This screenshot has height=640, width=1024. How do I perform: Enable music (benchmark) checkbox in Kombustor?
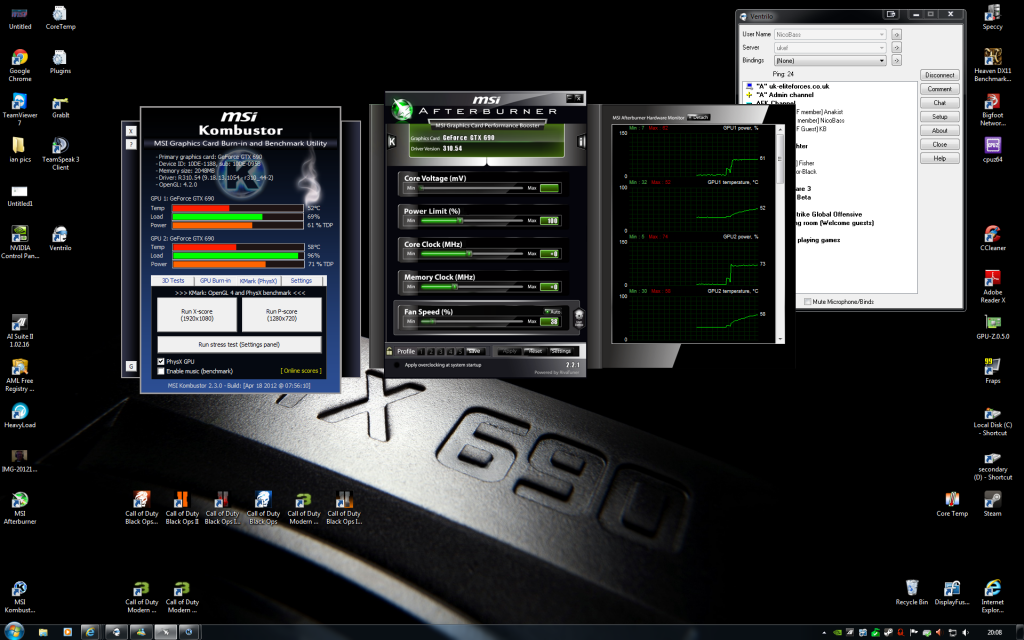[161, 370]
